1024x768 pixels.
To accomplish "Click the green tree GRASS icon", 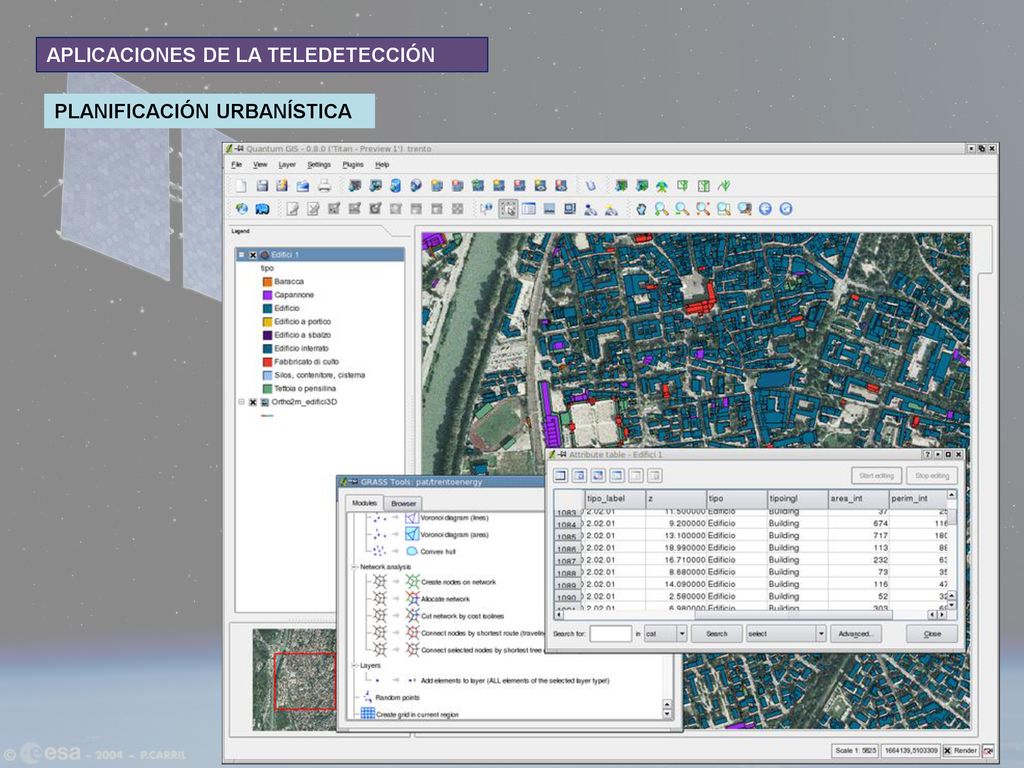I will tap(662, 186).
